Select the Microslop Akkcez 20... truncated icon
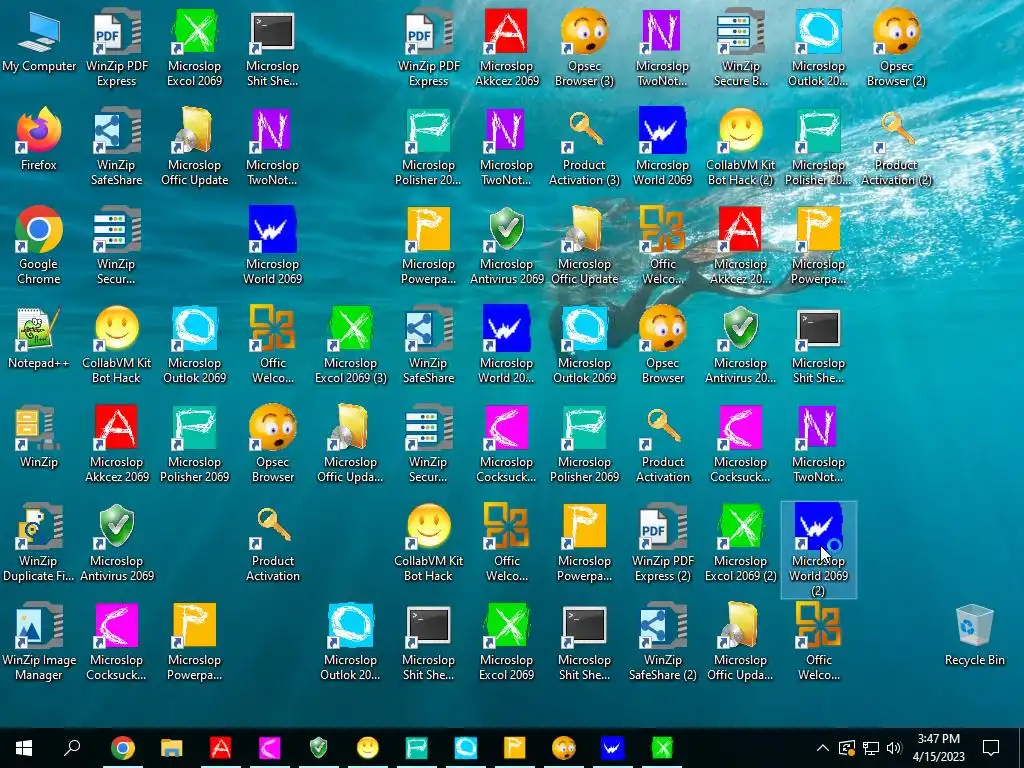1024x768 pixels. [740, 246]
